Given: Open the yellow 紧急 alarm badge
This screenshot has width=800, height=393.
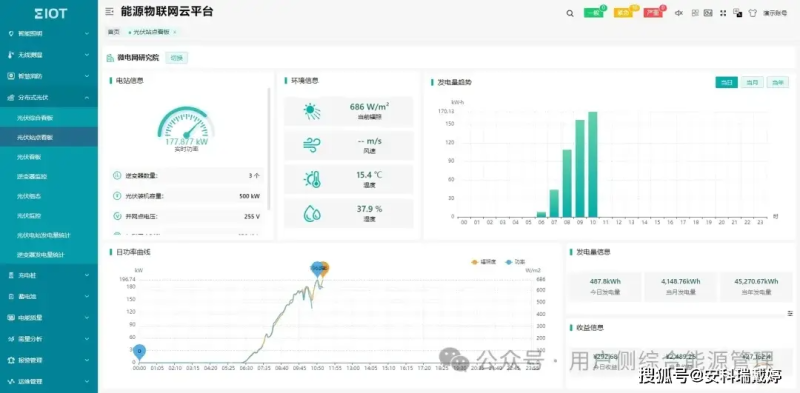Looking at the screenshot, I should coord(623,13).
